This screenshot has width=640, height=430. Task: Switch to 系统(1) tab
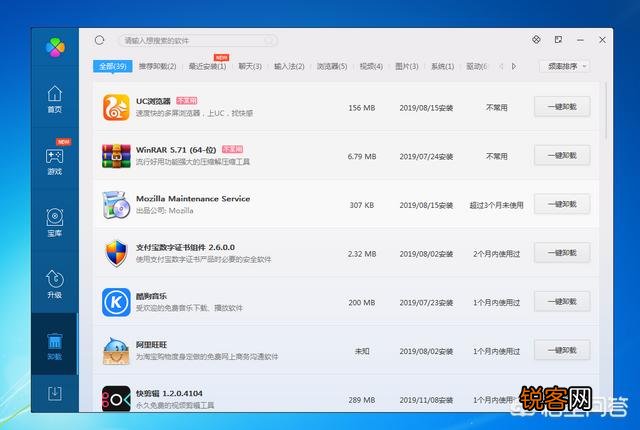(442, 66)
